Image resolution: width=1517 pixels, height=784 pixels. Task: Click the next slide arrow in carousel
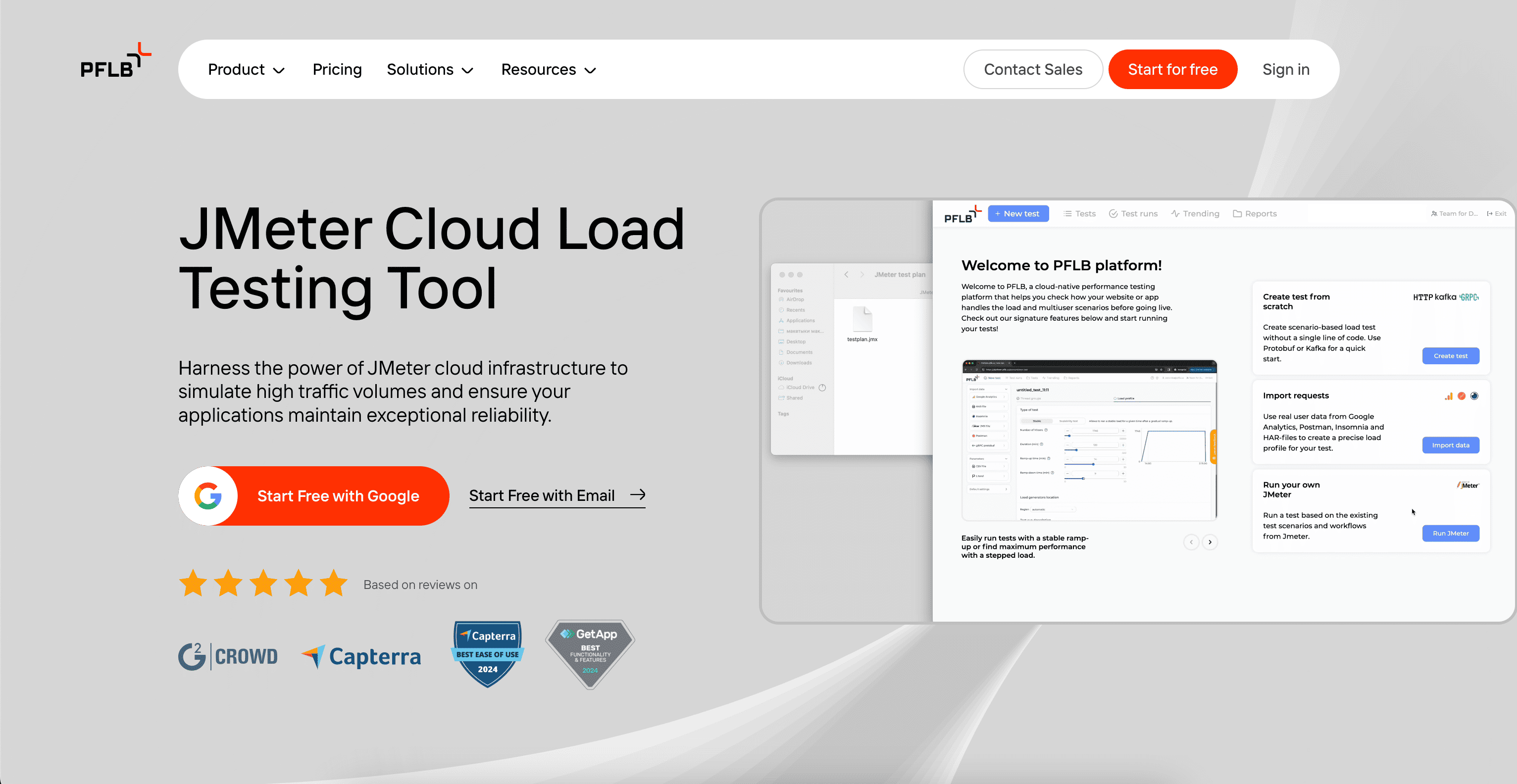[x=1210, y=542]
